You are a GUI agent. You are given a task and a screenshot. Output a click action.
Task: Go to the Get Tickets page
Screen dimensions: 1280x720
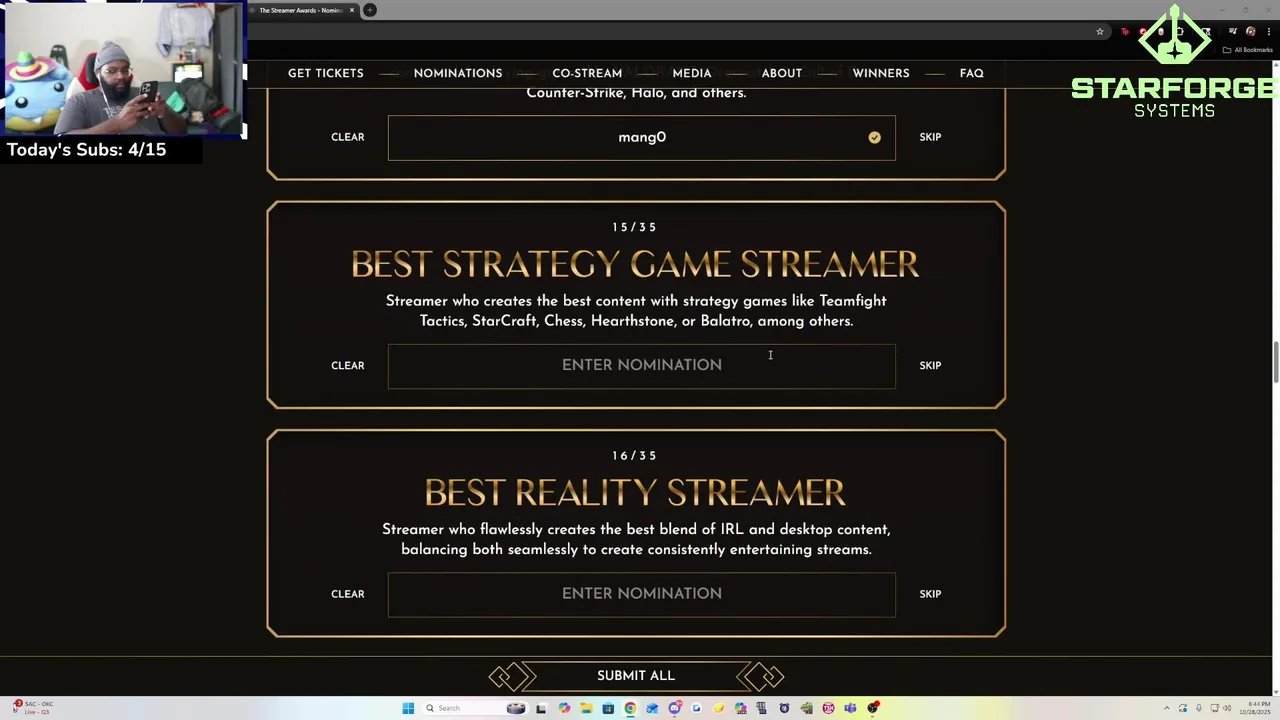(326, 73)
